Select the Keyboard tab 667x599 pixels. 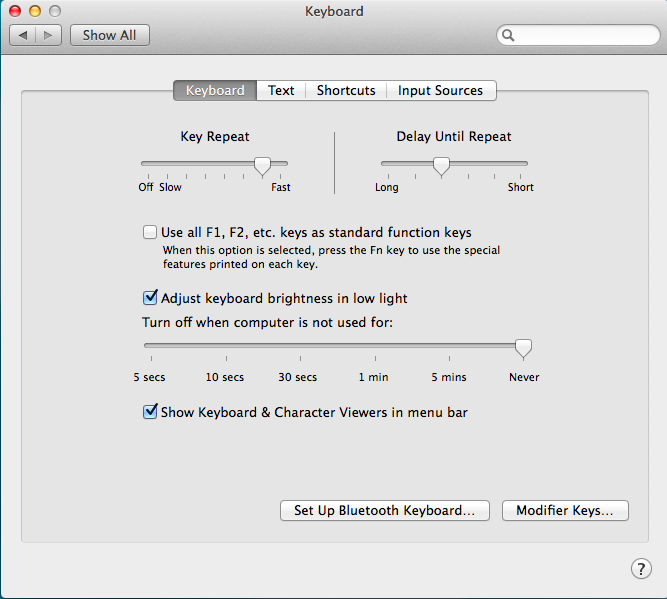(215, 90)
